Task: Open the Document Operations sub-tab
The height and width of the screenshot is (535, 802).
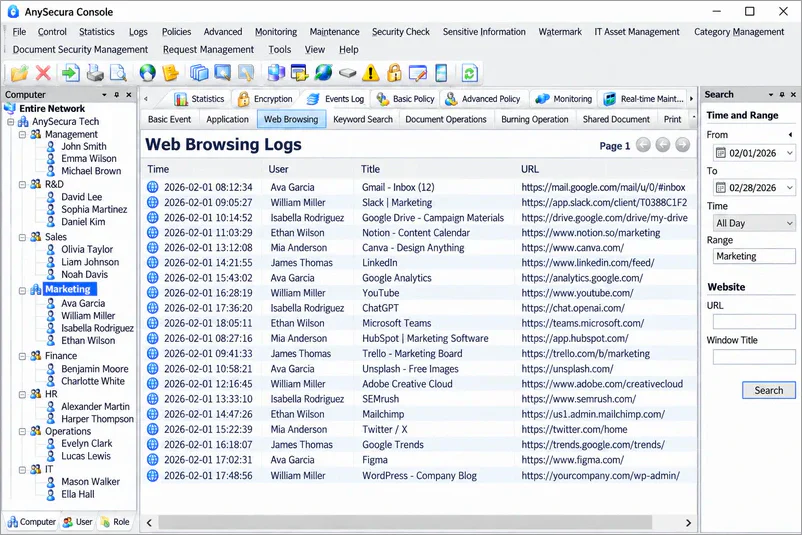Action: 446,119
